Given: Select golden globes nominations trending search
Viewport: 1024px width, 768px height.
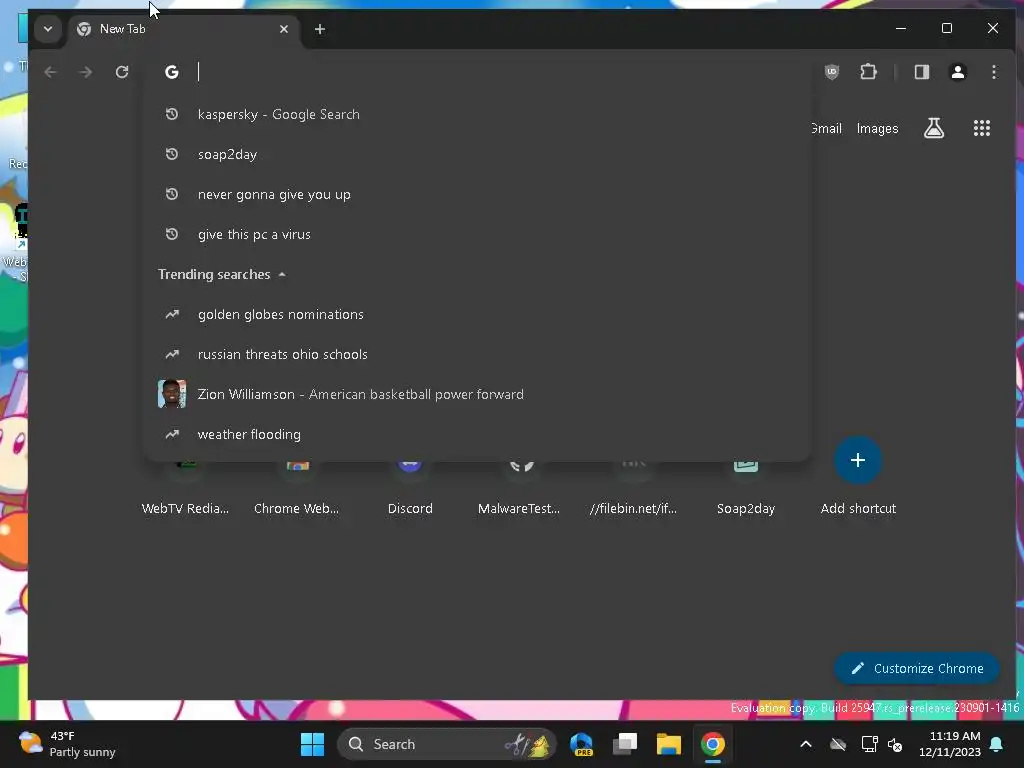Looking at the screenshot, I should (x=477, y=315).
